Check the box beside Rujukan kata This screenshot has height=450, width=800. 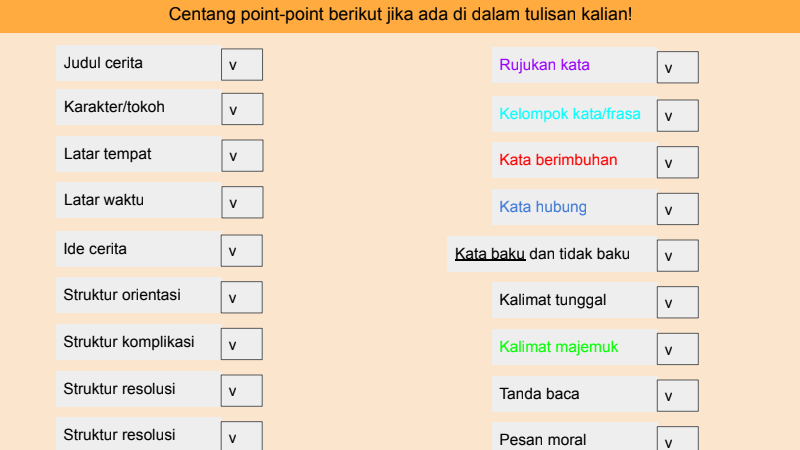[x=677, y=68]
